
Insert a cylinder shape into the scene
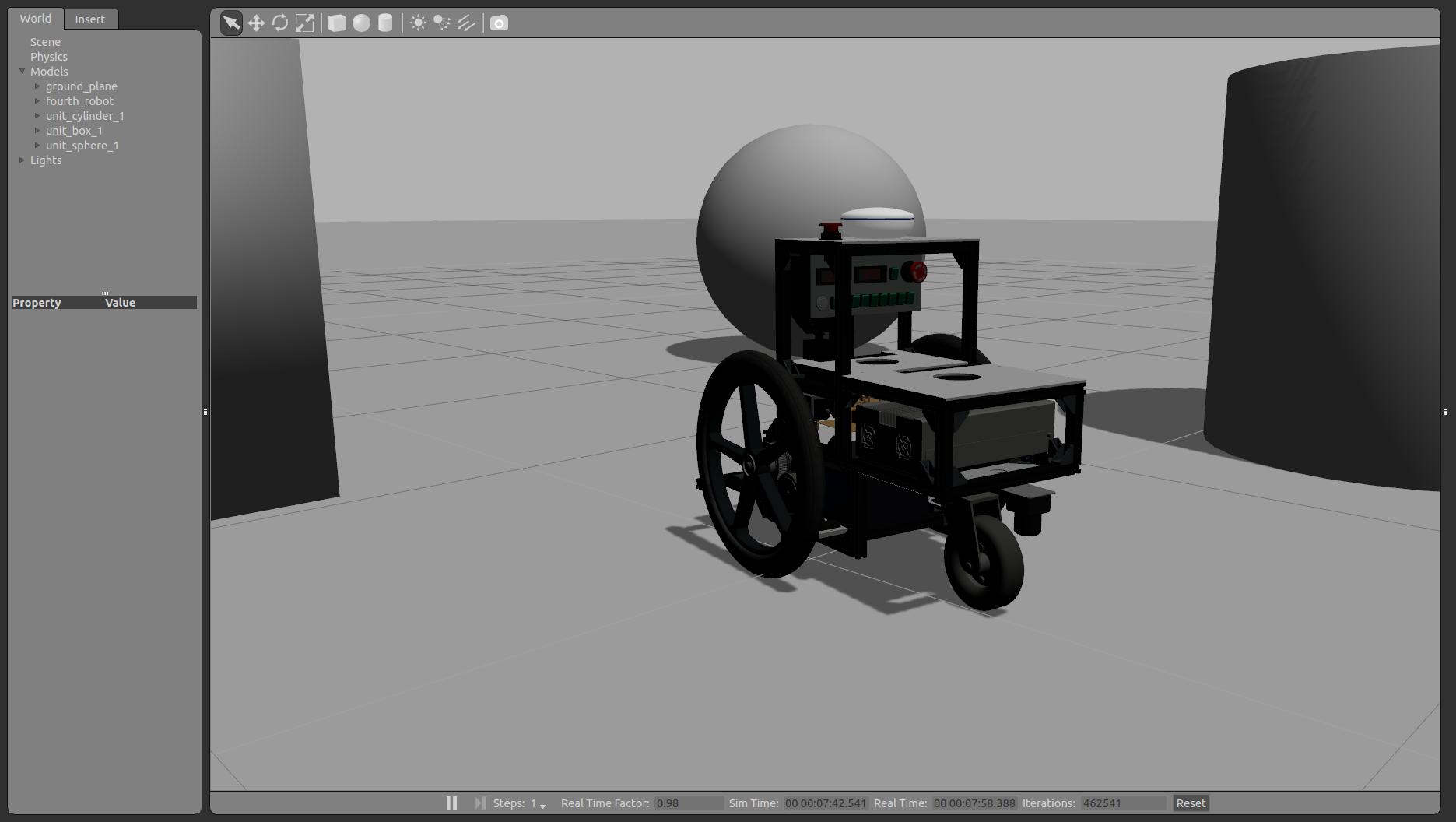[x=385, y=23]
